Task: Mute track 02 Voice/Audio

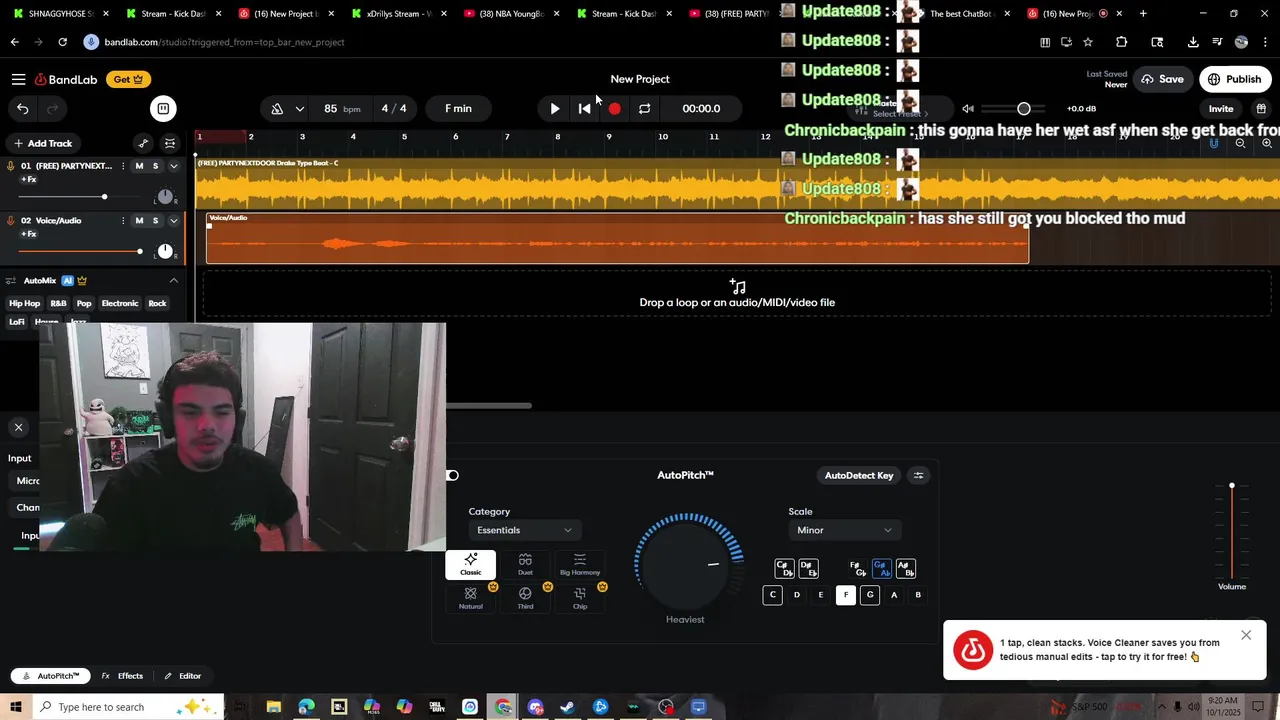Action: tap(139, 220)
